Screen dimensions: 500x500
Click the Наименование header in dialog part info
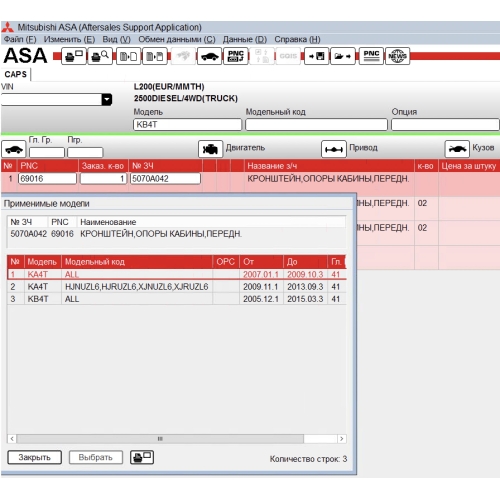(108, 222)
